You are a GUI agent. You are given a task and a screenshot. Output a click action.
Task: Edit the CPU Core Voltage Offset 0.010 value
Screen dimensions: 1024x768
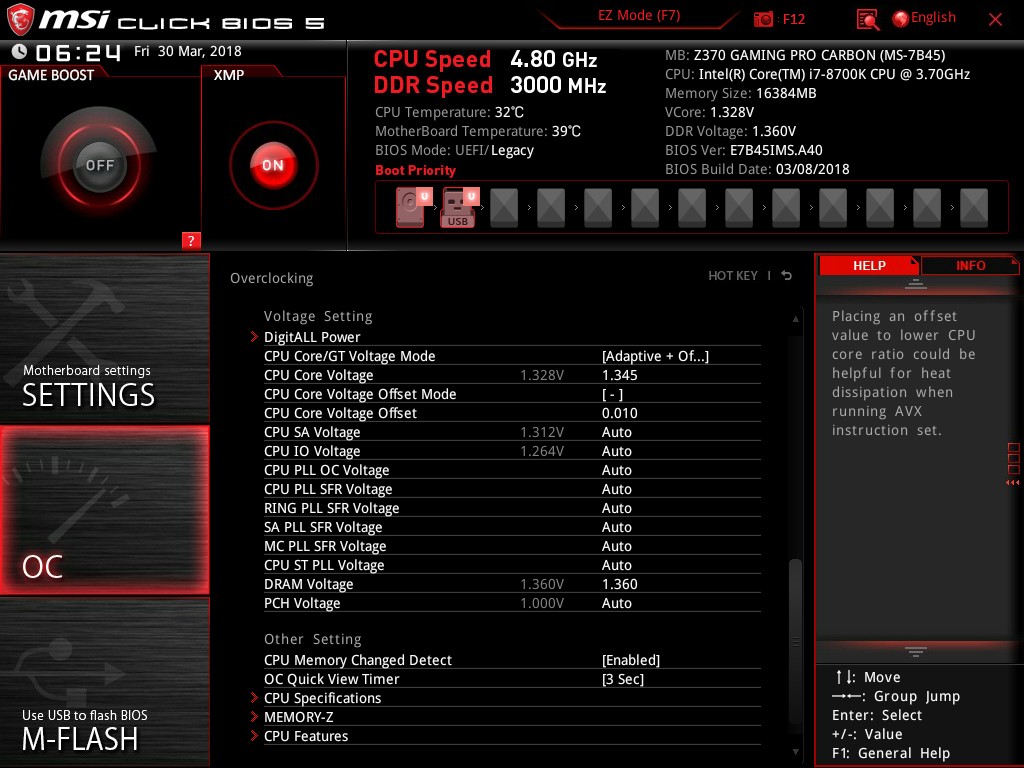tap(619, 413)
